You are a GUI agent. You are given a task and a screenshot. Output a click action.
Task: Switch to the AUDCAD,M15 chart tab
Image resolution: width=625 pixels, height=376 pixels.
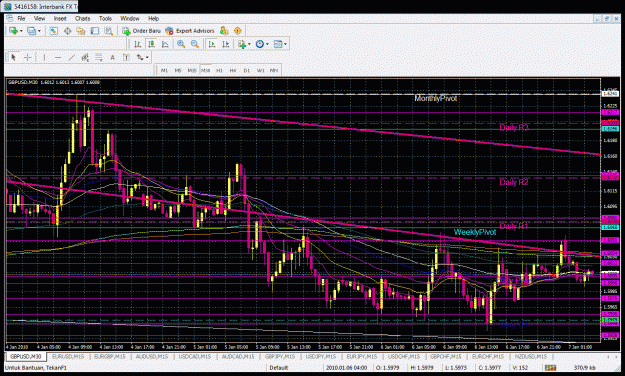[x=238, y=356]
